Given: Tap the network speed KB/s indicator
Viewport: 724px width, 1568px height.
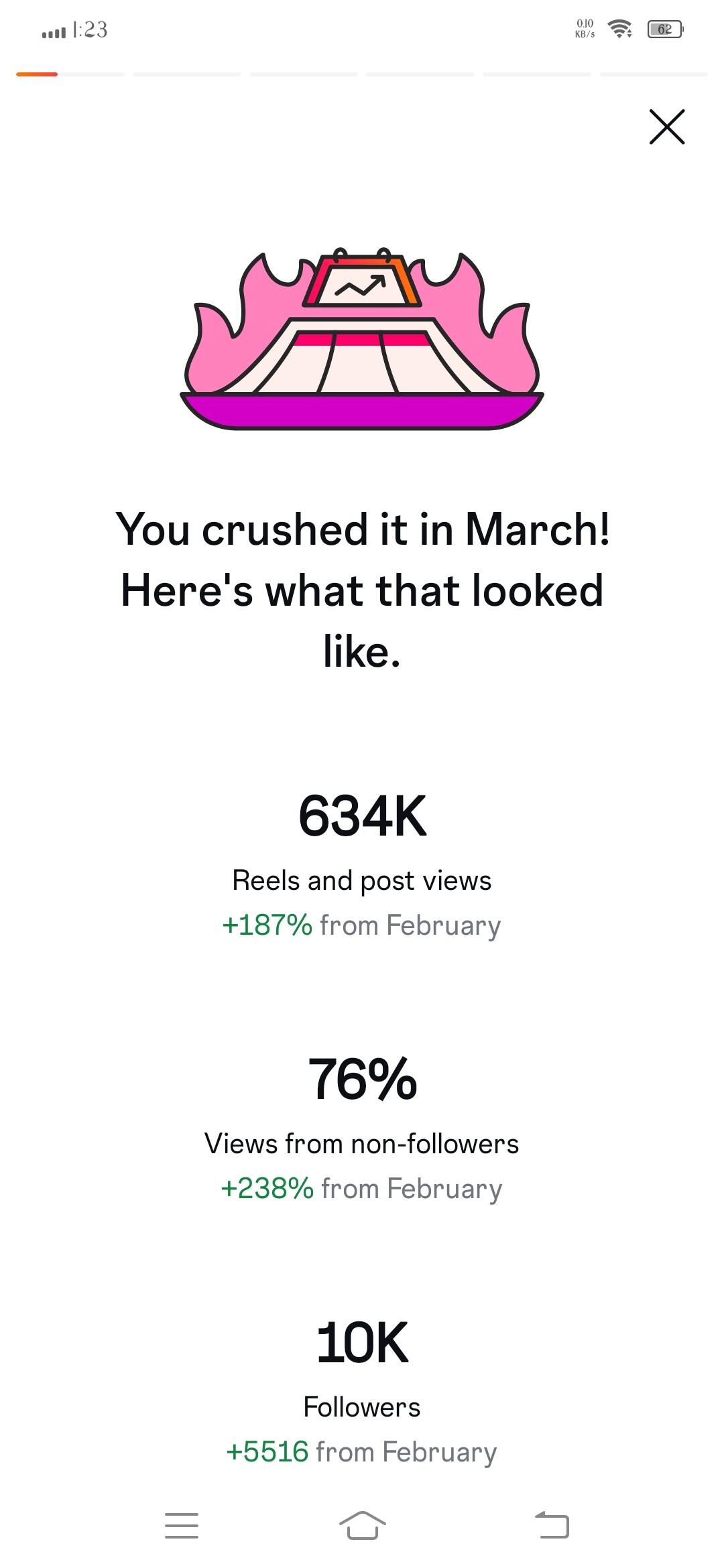Looking at the screenshot, I should coord(585,29).
